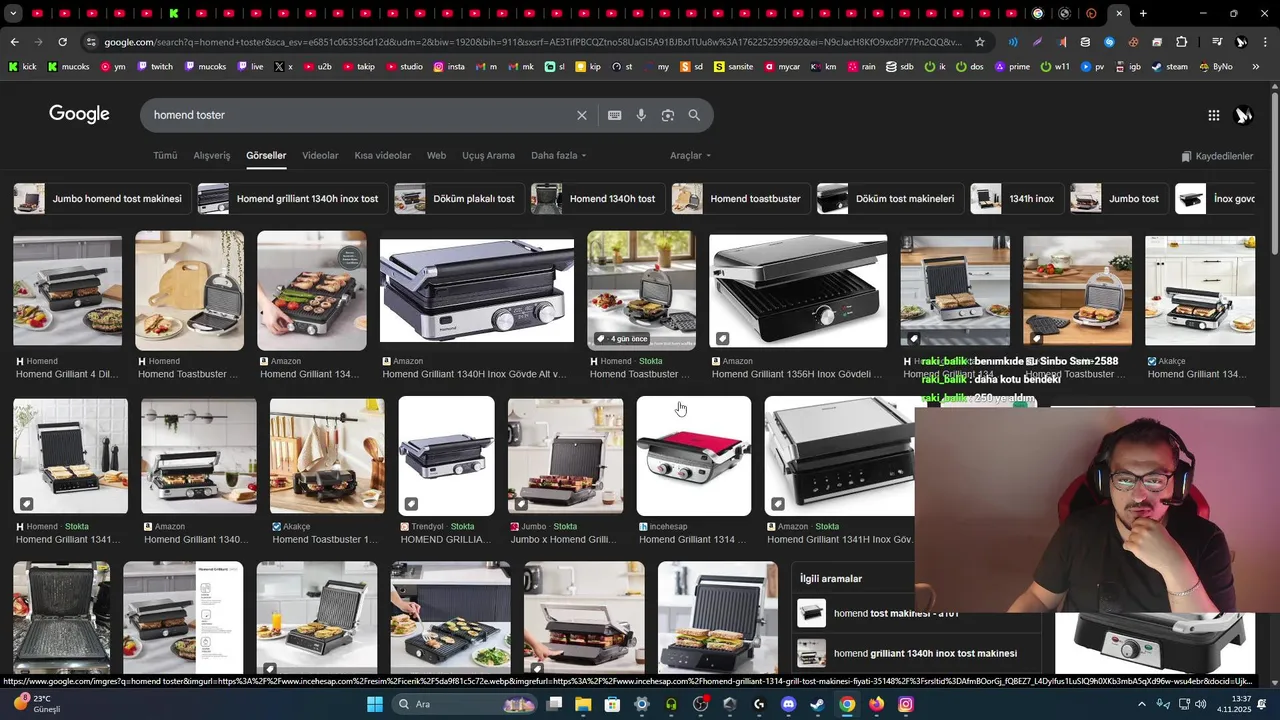Submit search with the magnifier icon
The width and height of the screenshot is (1280, 720).
(x=694, y=115)
